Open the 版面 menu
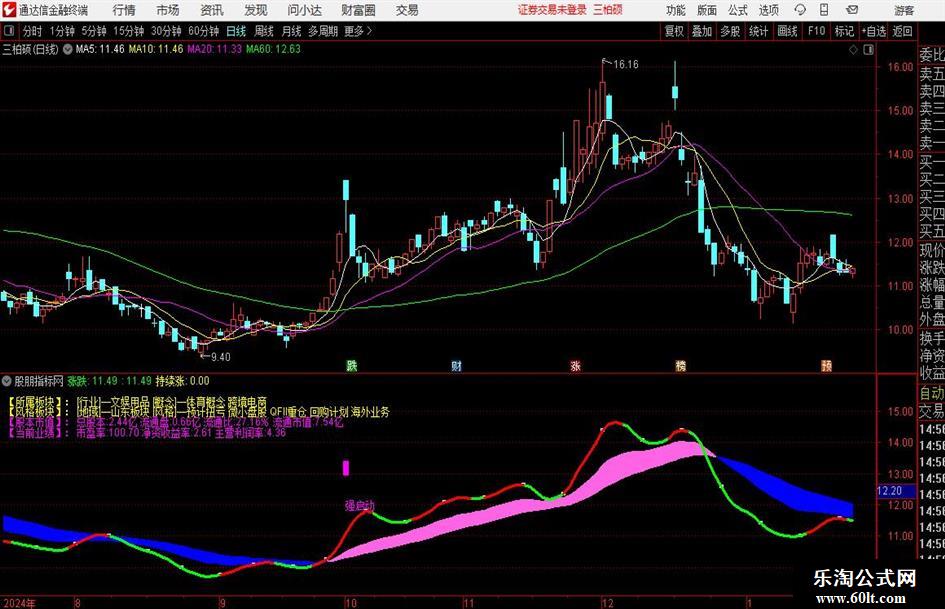The width and height of the screenshot is (945, 609). click(706, 10)
